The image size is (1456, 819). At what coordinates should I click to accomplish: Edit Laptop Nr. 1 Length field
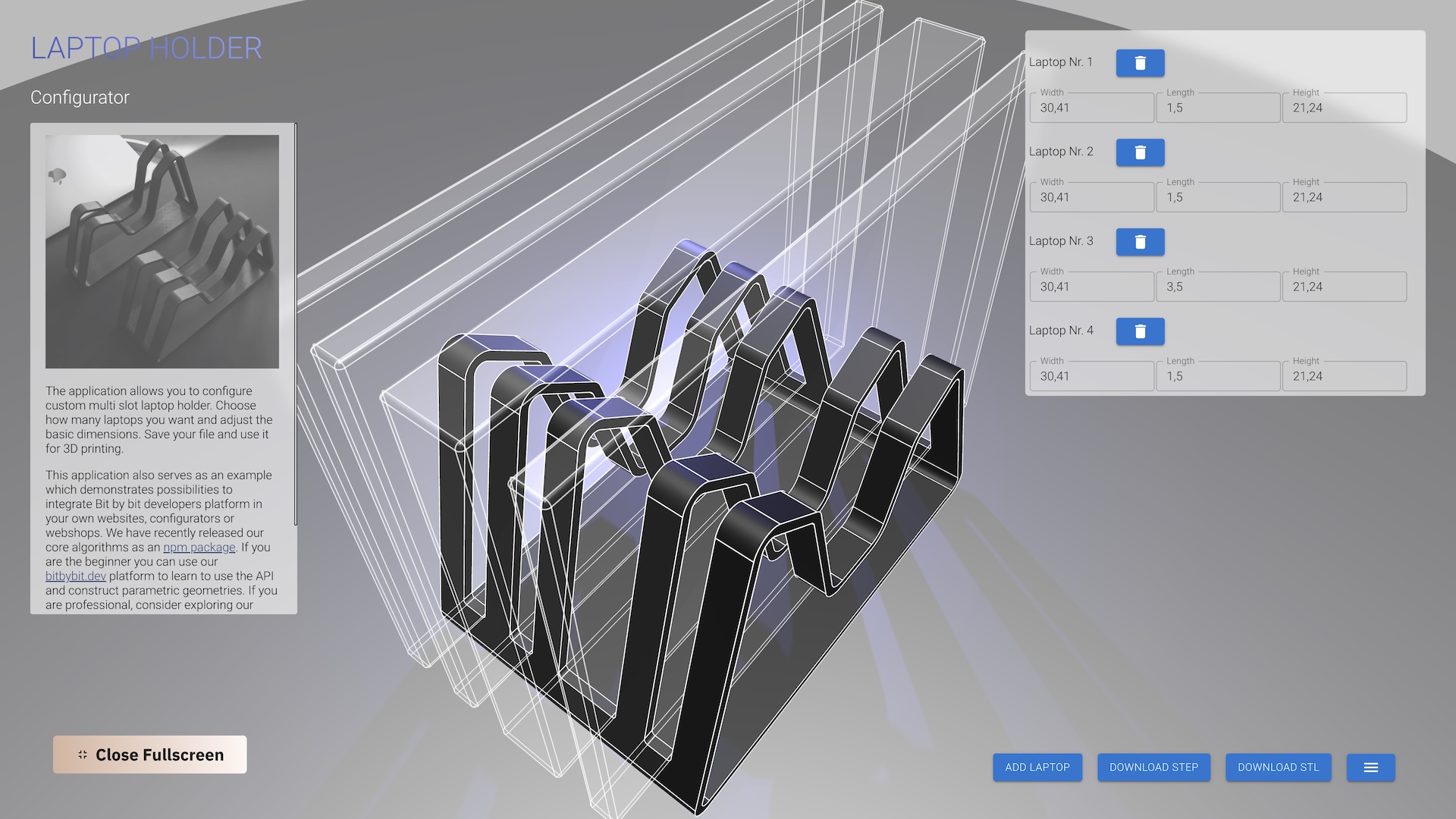(x=1218, y=108)
